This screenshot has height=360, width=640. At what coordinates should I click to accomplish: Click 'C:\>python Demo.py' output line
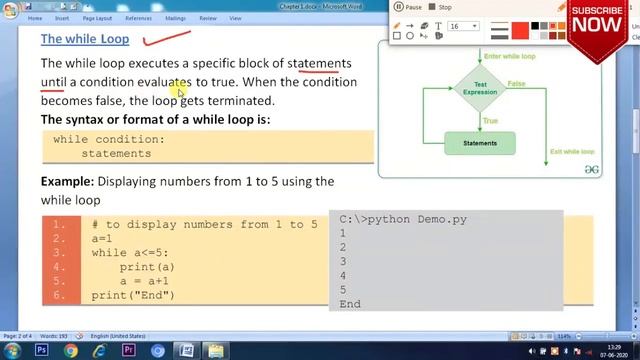(x=403, y=220)
